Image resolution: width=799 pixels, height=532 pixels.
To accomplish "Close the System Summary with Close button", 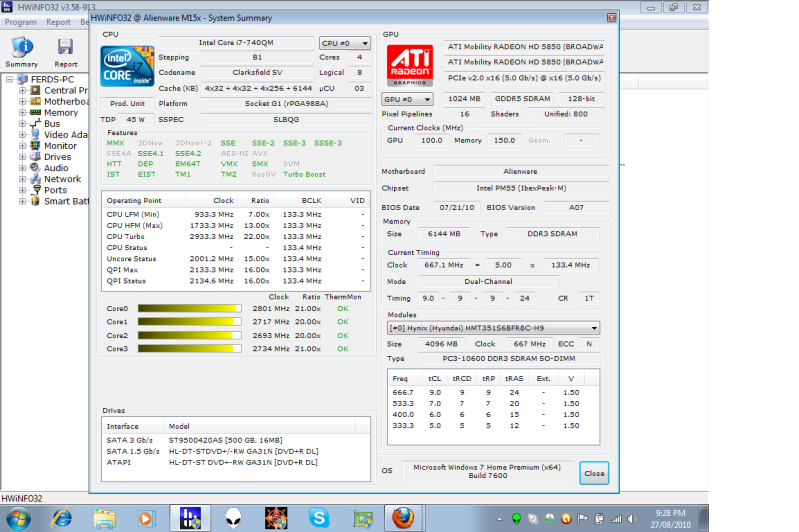I will click(594, 473).
